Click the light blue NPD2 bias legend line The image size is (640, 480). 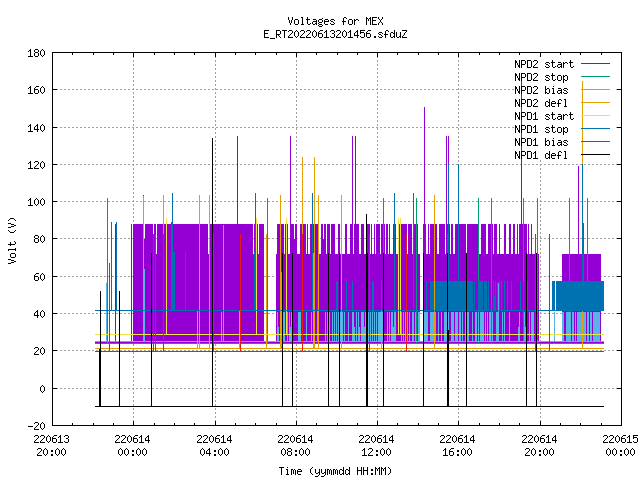coord(596,89)
